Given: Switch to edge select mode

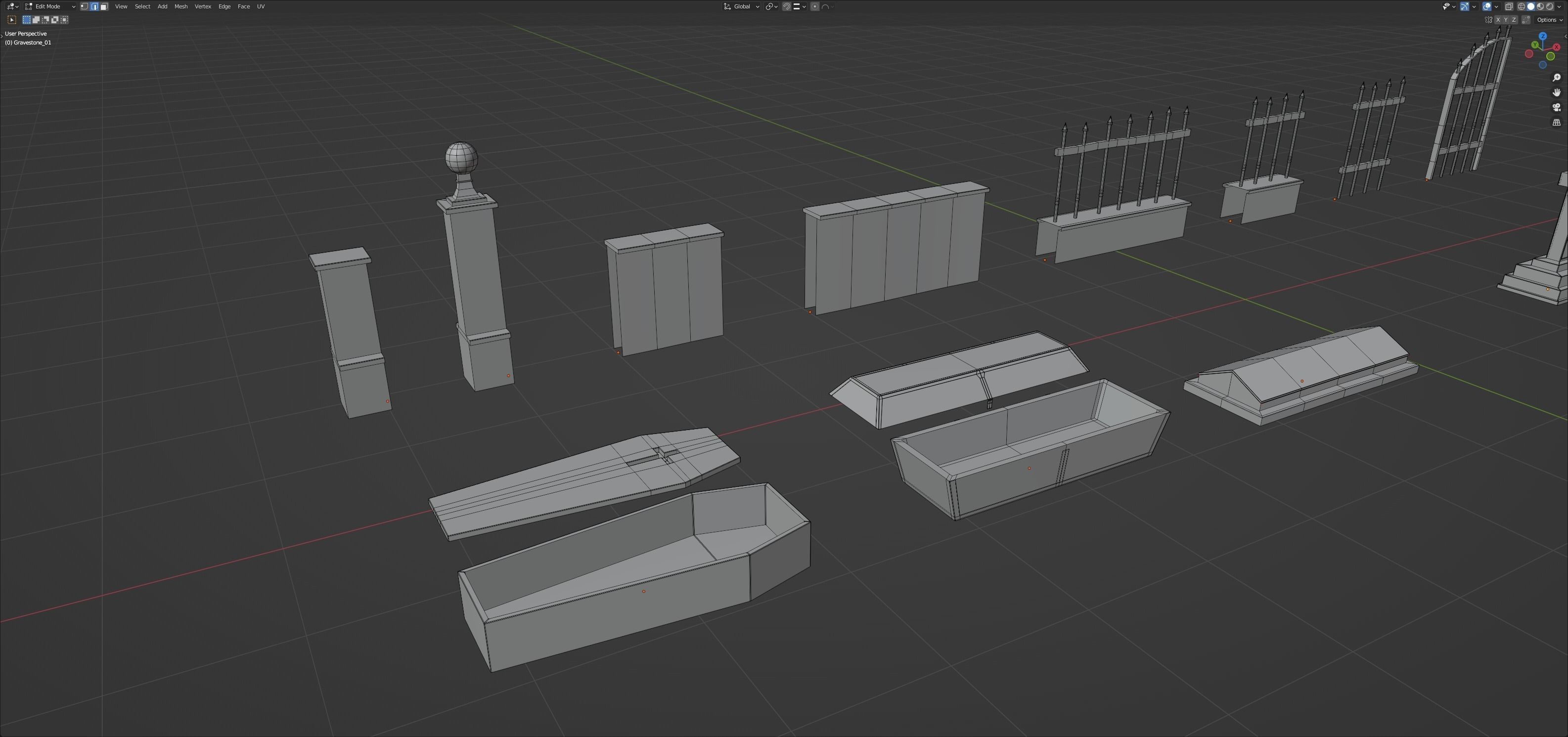Looking at the screenshot, I should click(94, 6).
